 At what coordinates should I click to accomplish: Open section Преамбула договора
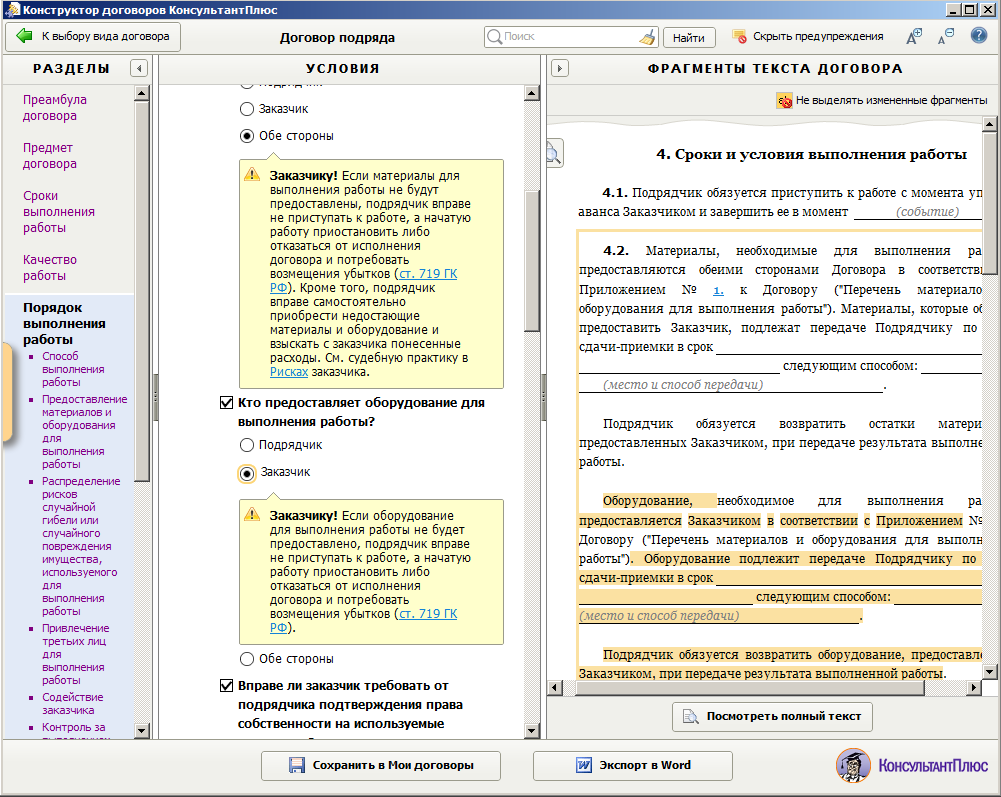pos(55,108)
